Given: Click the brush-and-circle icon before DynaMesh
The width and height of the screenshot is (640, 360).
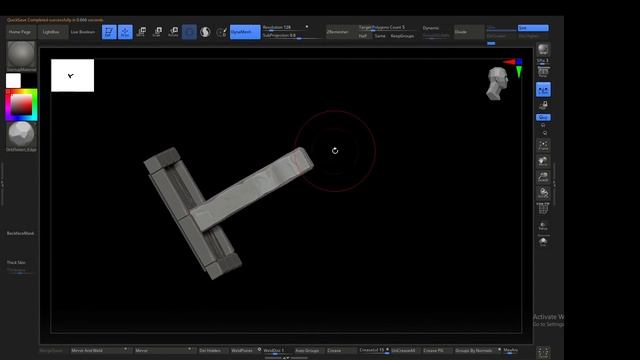Looking at the screenshot, I should 221,32.
